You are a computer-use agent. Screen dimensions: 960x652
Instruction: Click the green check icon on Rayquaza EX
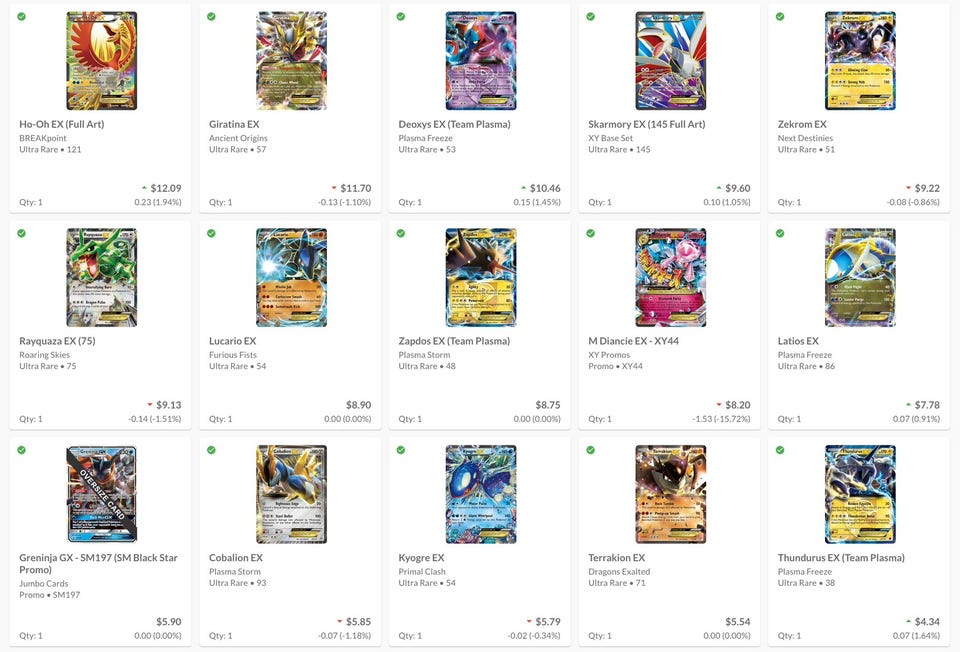(x=21, y=233)
